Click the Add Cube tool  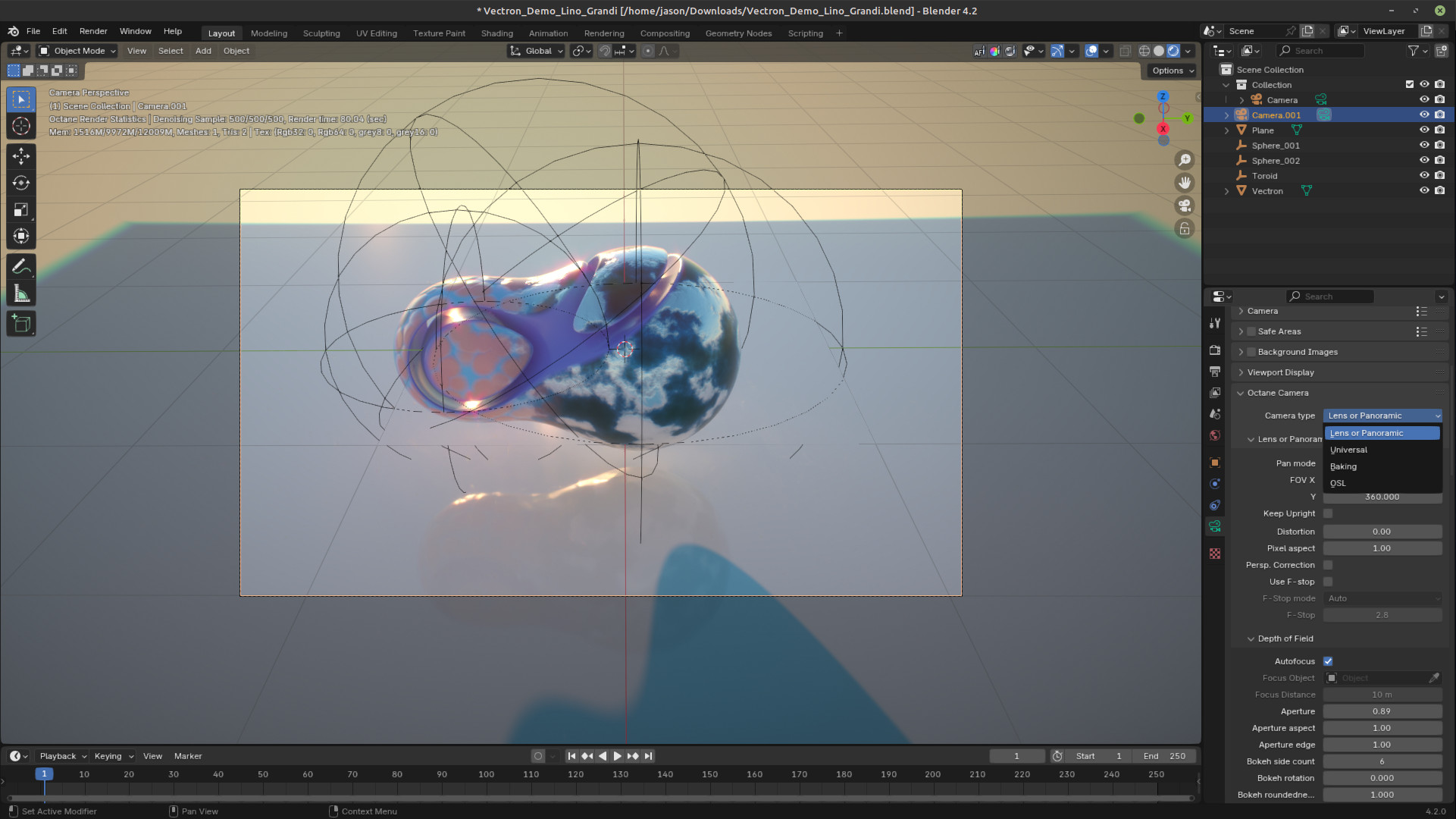coord(21,324)
